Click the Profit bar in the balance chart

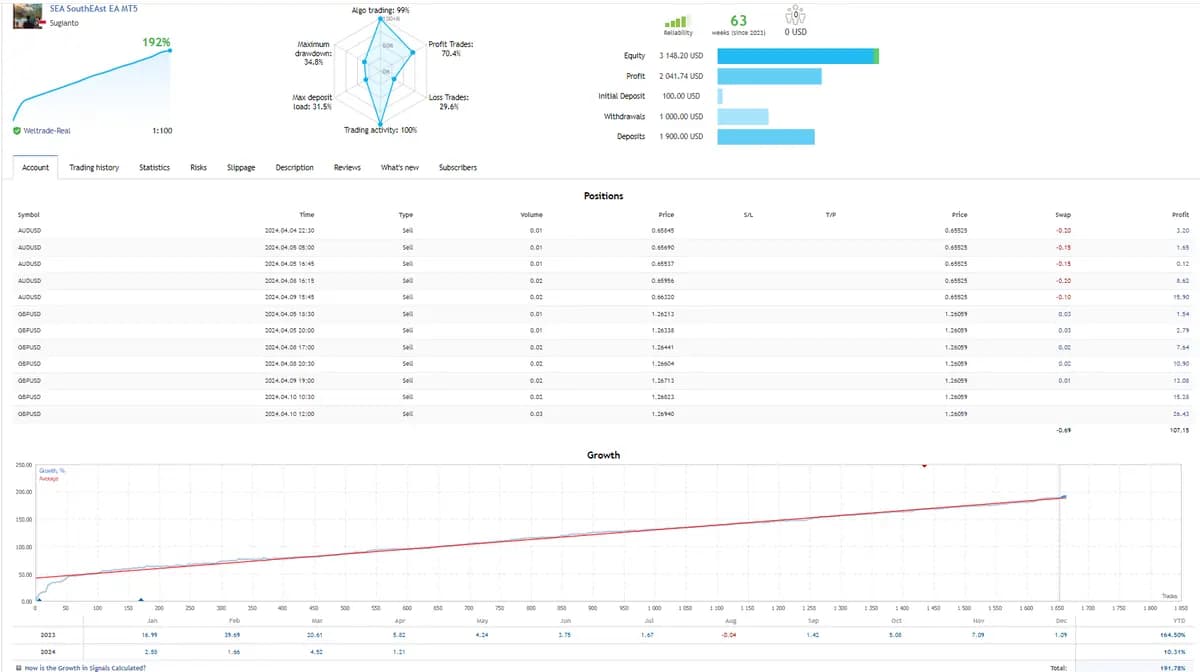(x=770, y=76)
